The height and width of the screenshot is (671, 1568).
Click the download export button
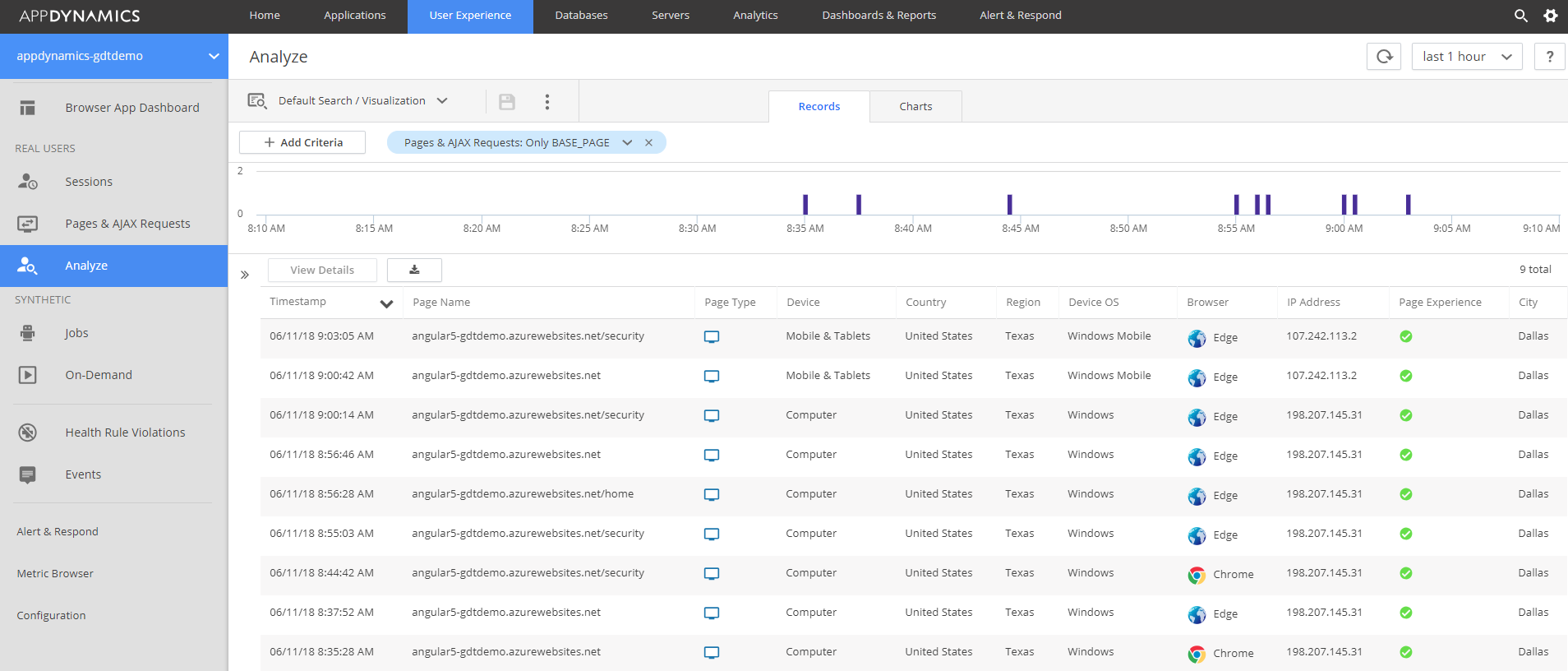tap(414, 270)
